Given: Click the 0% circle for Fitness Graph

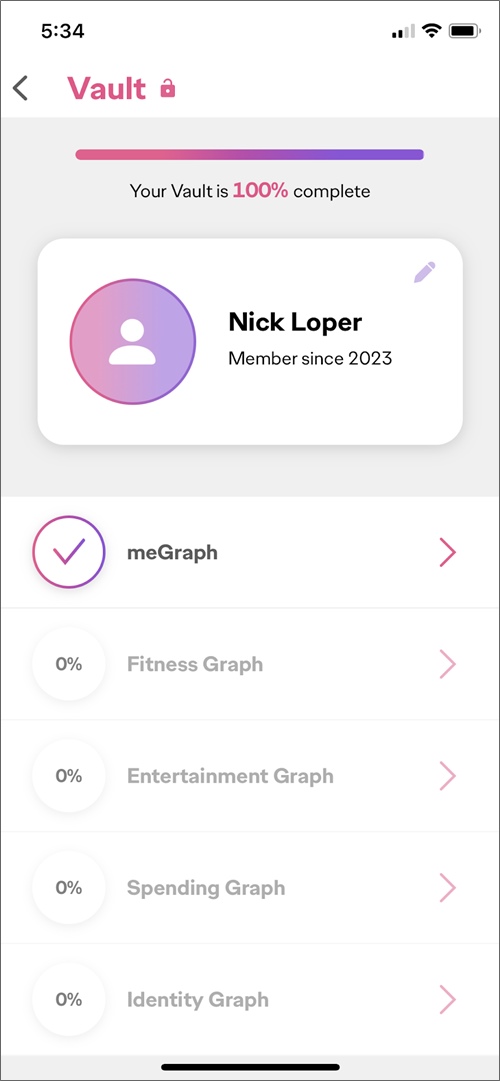Looking at the screenshot, I should 68,665.
